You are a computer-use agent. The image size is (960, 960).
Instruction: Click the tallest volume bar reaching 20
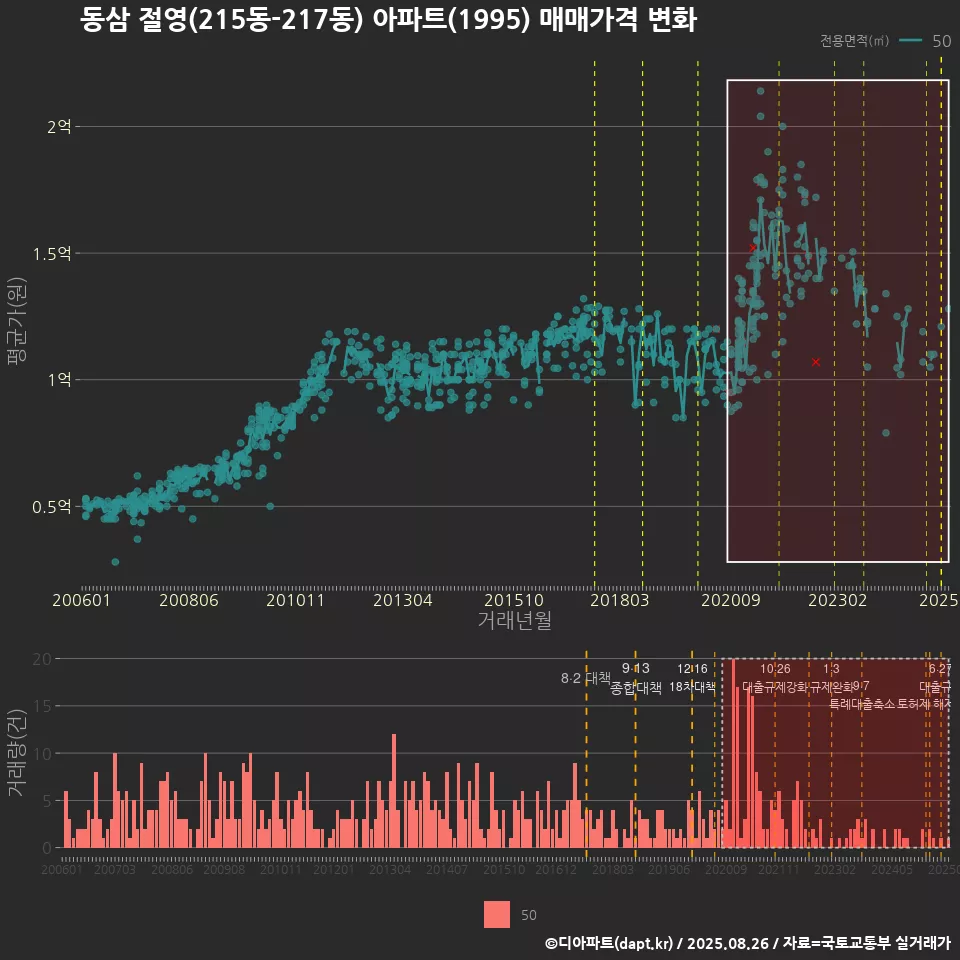click(x=733, y=753)
